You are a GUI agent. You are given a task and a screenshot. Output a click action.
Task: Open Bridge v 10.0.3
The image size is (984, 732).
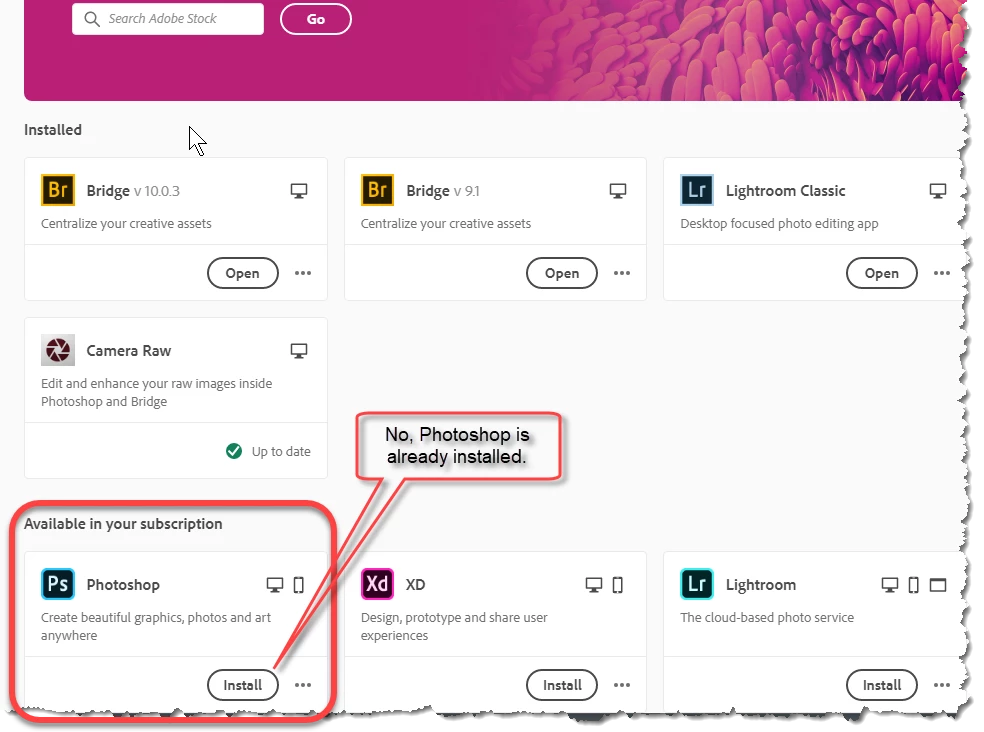[x=242, y=273]
